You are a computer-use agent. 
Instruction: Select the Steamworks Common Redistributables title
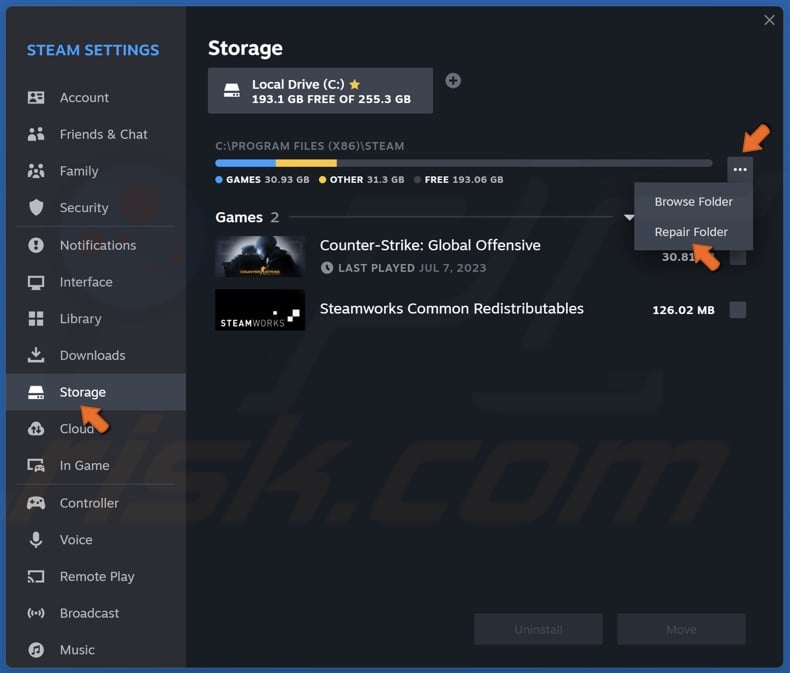pyautogui.click(x=451, y=308)
